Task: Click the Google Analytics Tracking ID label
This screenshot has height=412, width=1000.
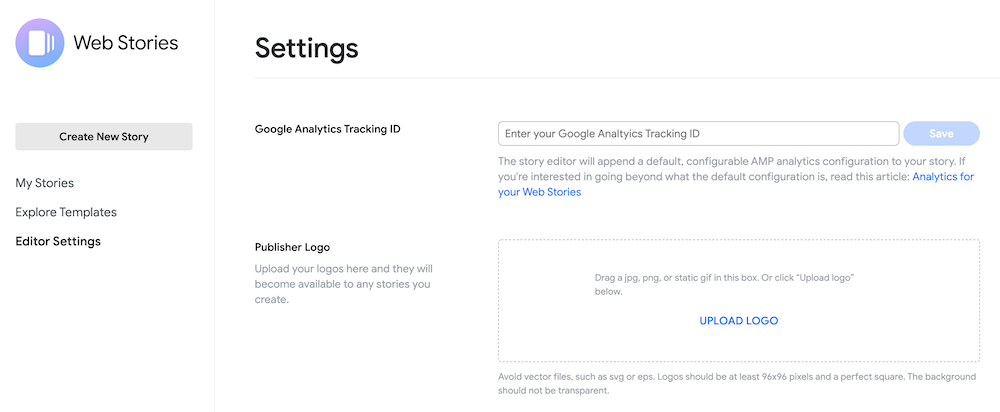Action: 328,129
